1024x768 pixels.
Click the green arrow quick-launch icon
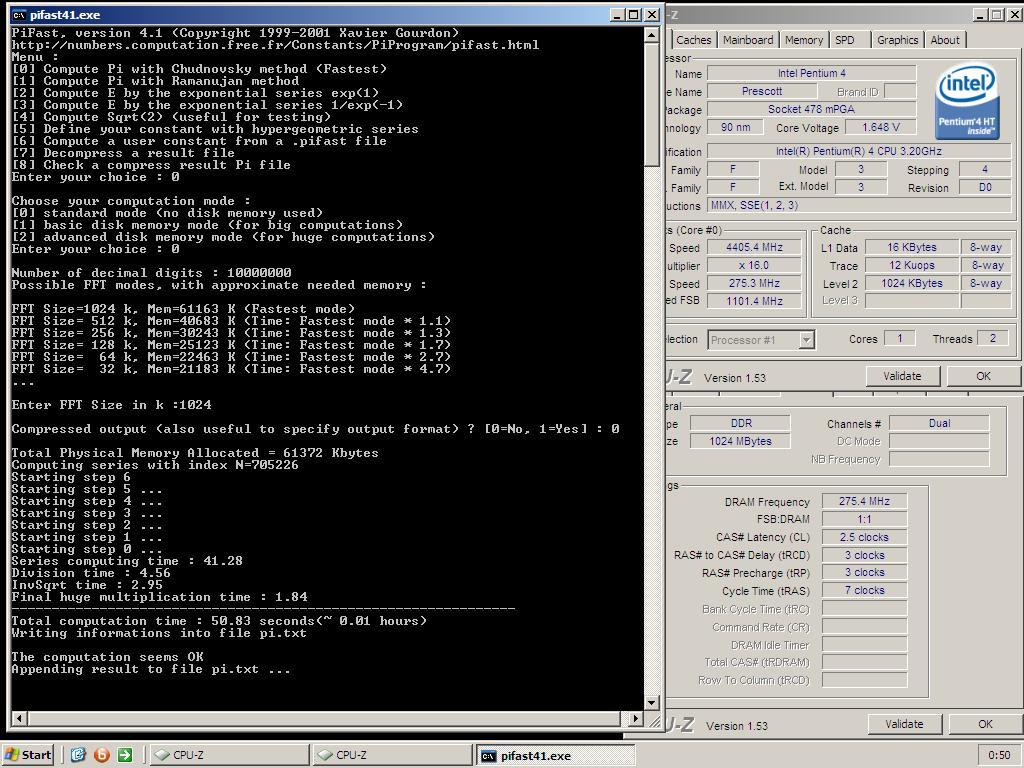tap(125, 755)
